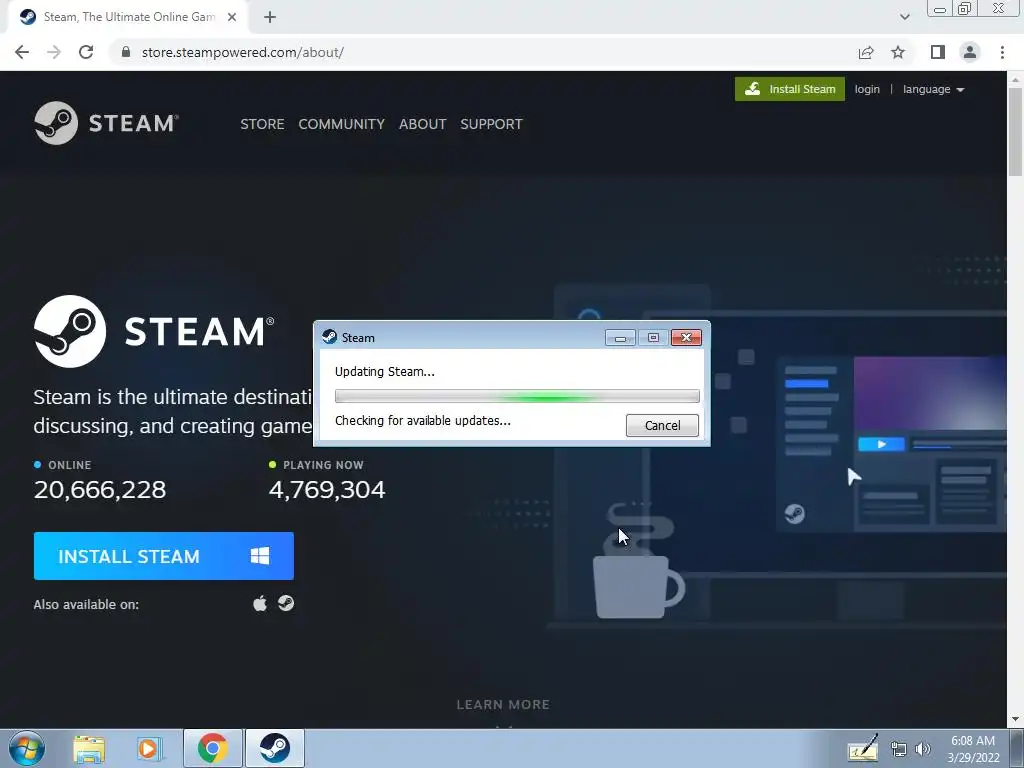Maximize the Steam updater dialog
This screenshot has width=1024, height=768.
pos(653,338)
